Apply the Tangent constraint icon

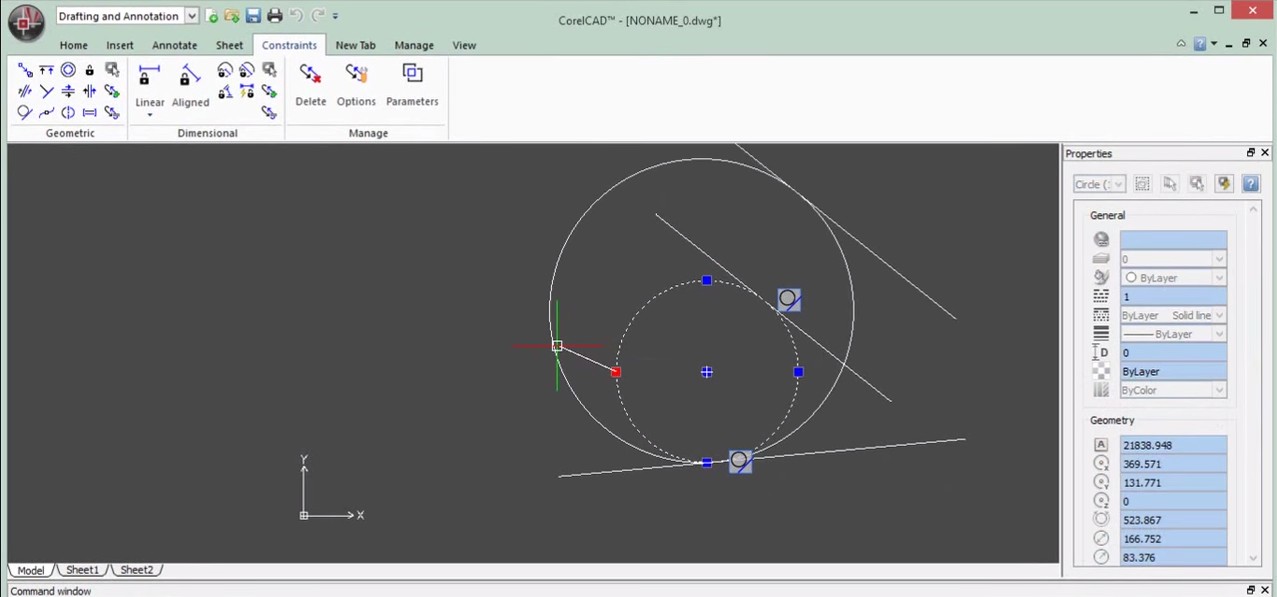coord(26,112)
